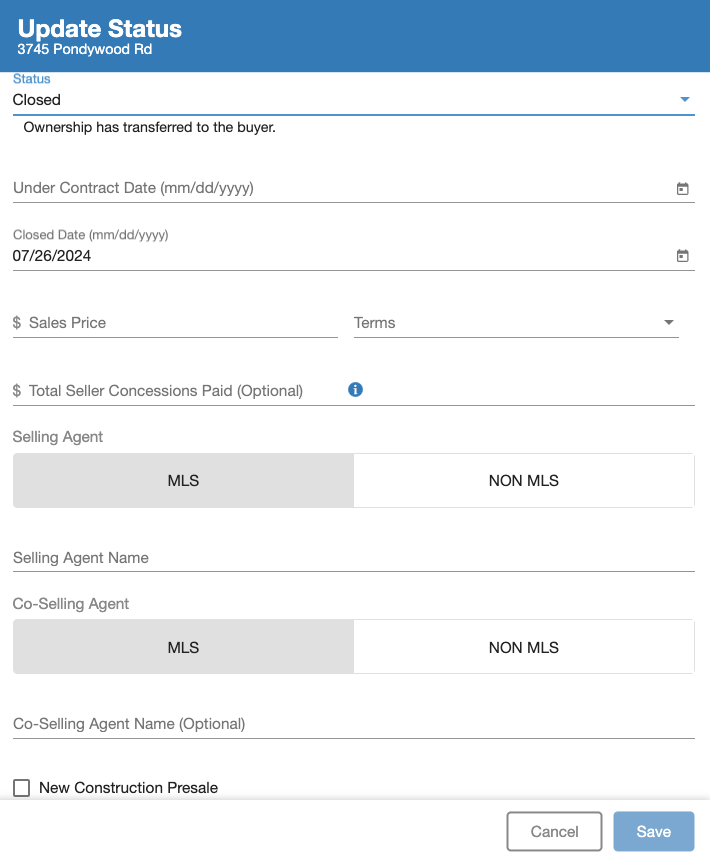Click the info icon beside Total Seller Concessions

[x=355, y=390]
